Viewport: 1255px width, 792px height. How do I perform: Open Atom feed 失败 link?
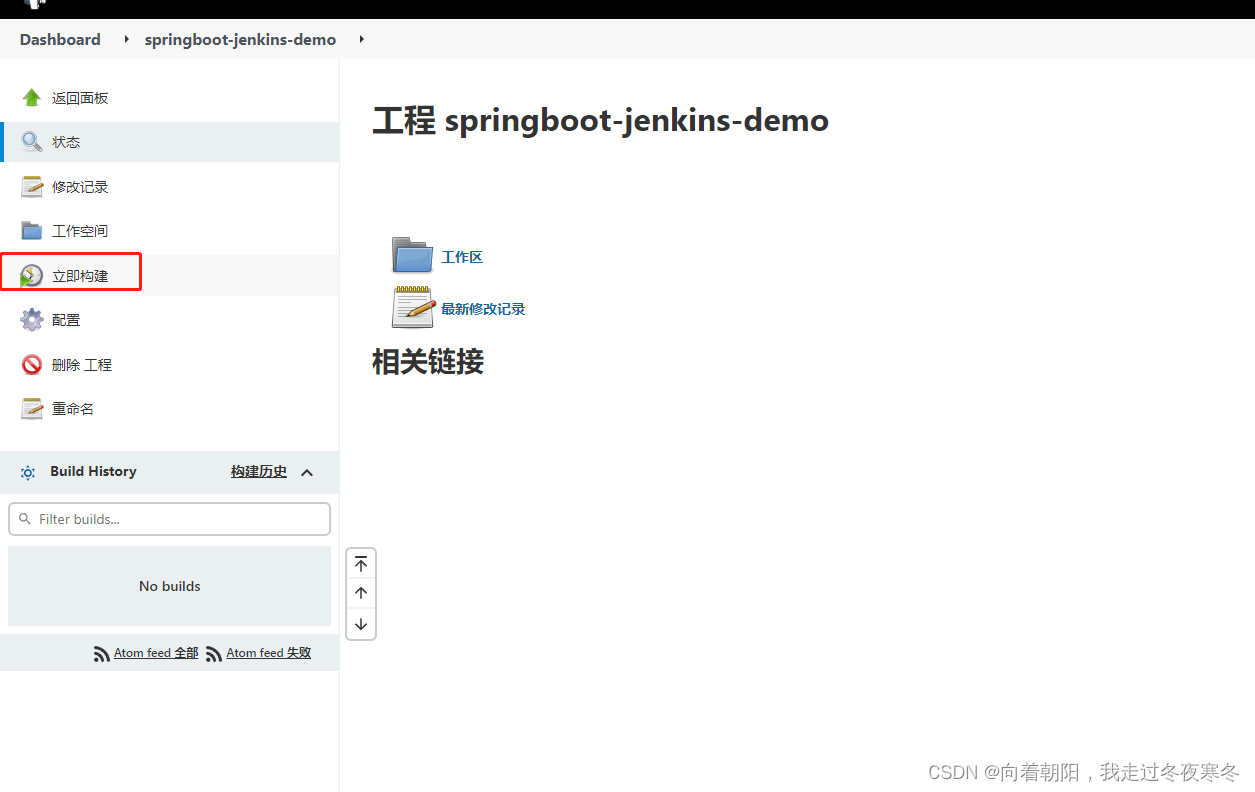[269, 653]
